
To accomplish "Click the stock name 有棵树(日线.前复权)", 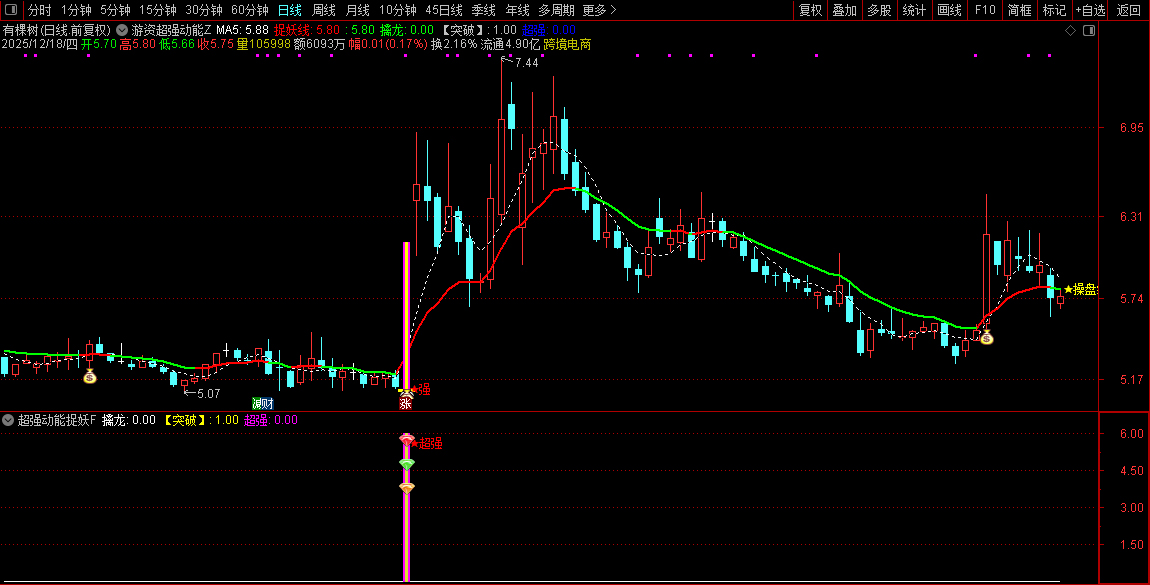I will pos(56,31).
